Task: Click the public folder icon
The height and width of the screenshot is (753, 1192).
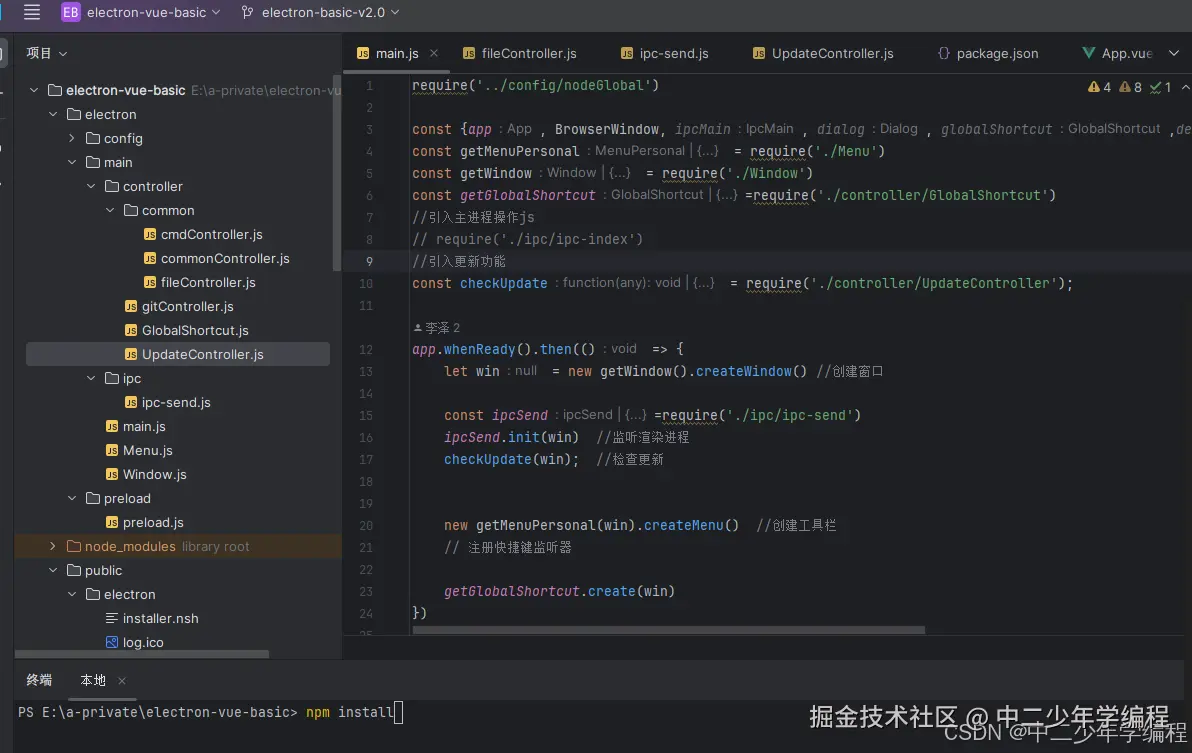Action: tap(74, 571)
